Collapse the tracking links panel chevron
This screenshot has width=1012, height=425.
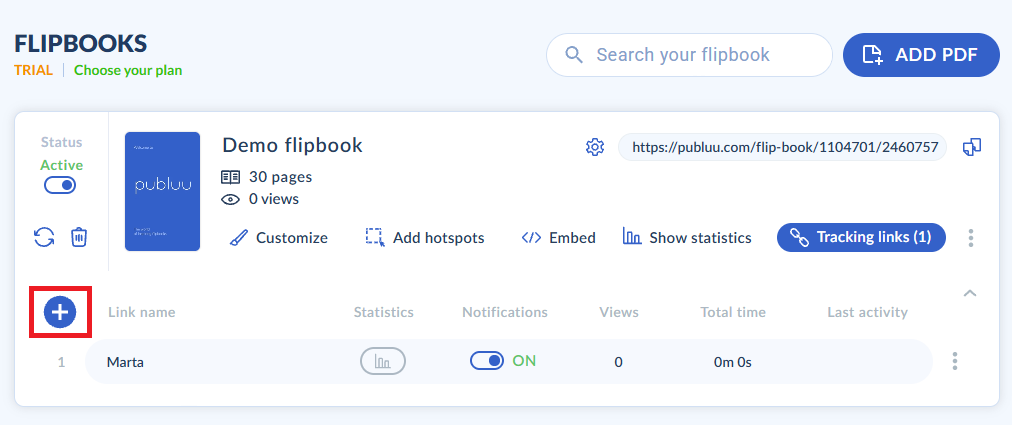tap(969, 293)
